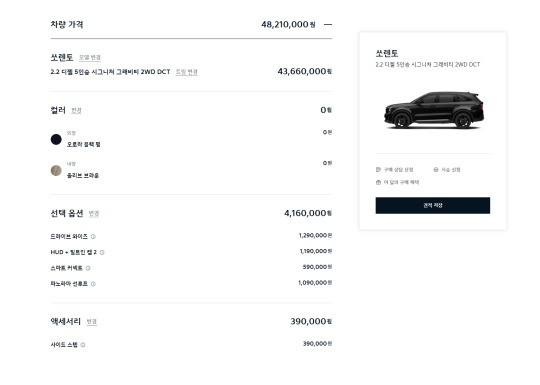Click the 시승 신청 text link
This screenshot has height=385, width=540.
point(451,169)
